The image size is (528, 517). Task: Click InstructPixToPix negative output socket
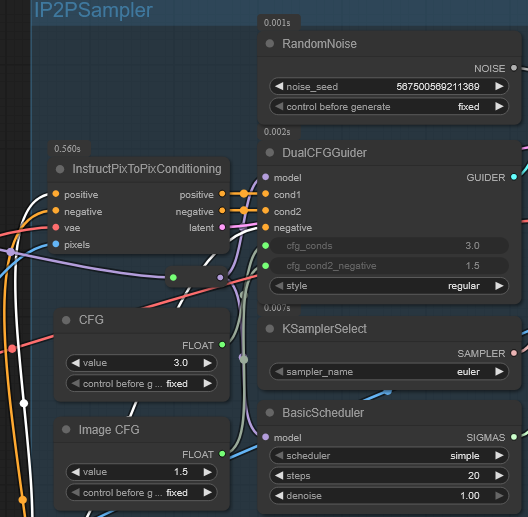[222, 211]
